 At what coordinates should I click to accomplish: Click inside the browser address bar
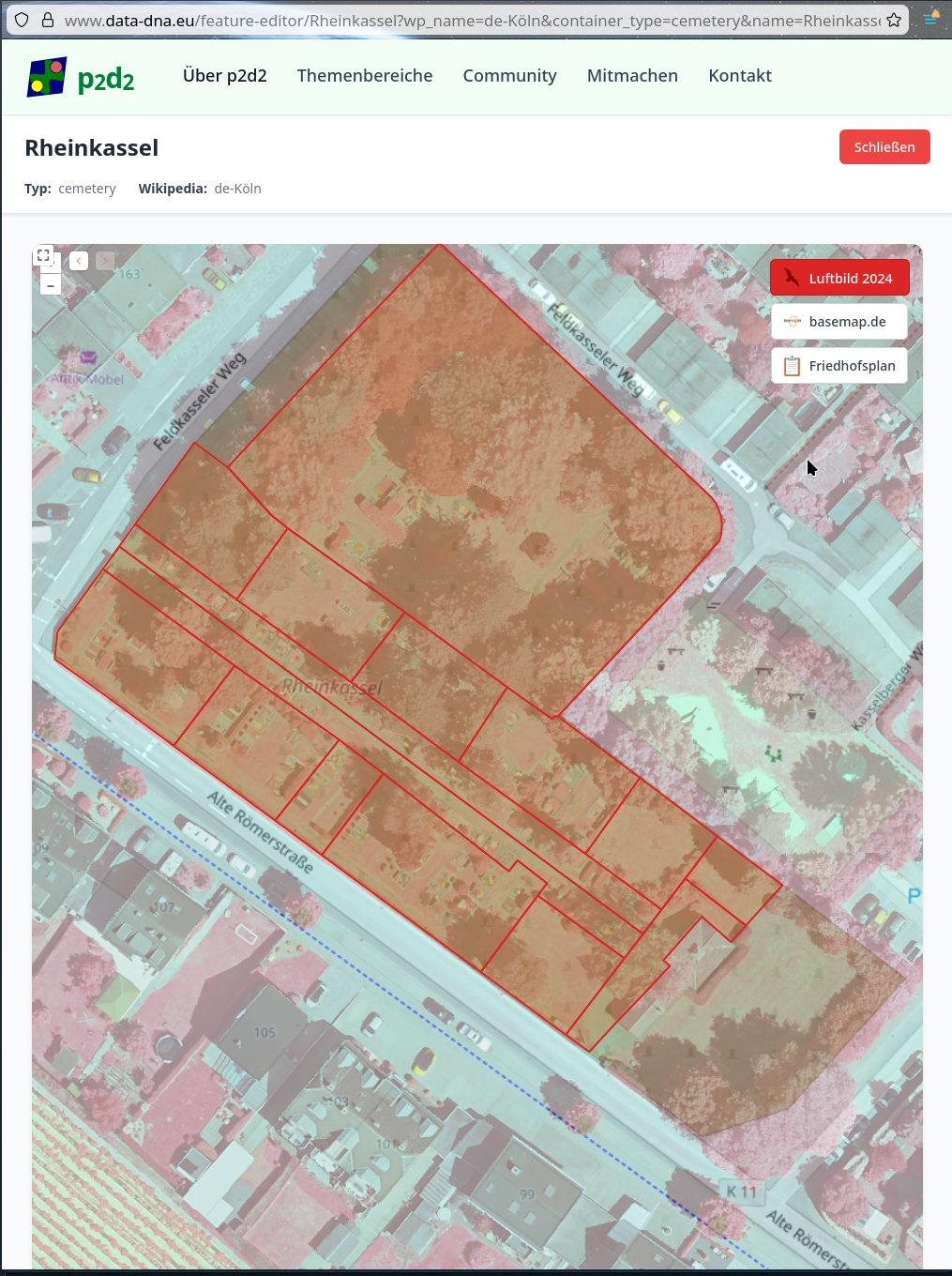coord(469,18)
